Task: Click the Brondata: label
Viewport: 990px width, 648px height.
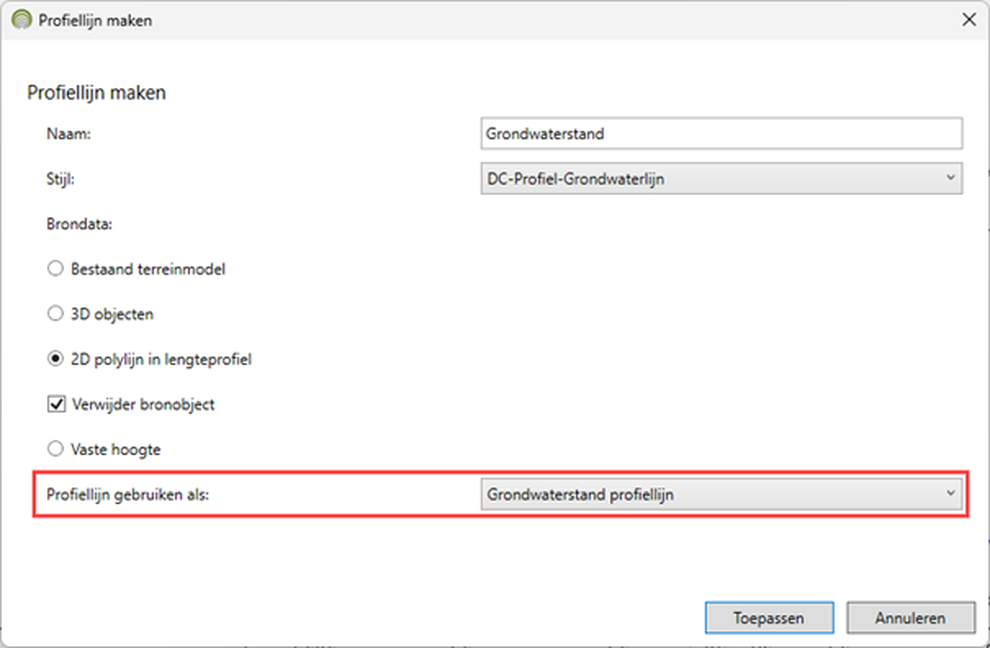Action: 80,224
